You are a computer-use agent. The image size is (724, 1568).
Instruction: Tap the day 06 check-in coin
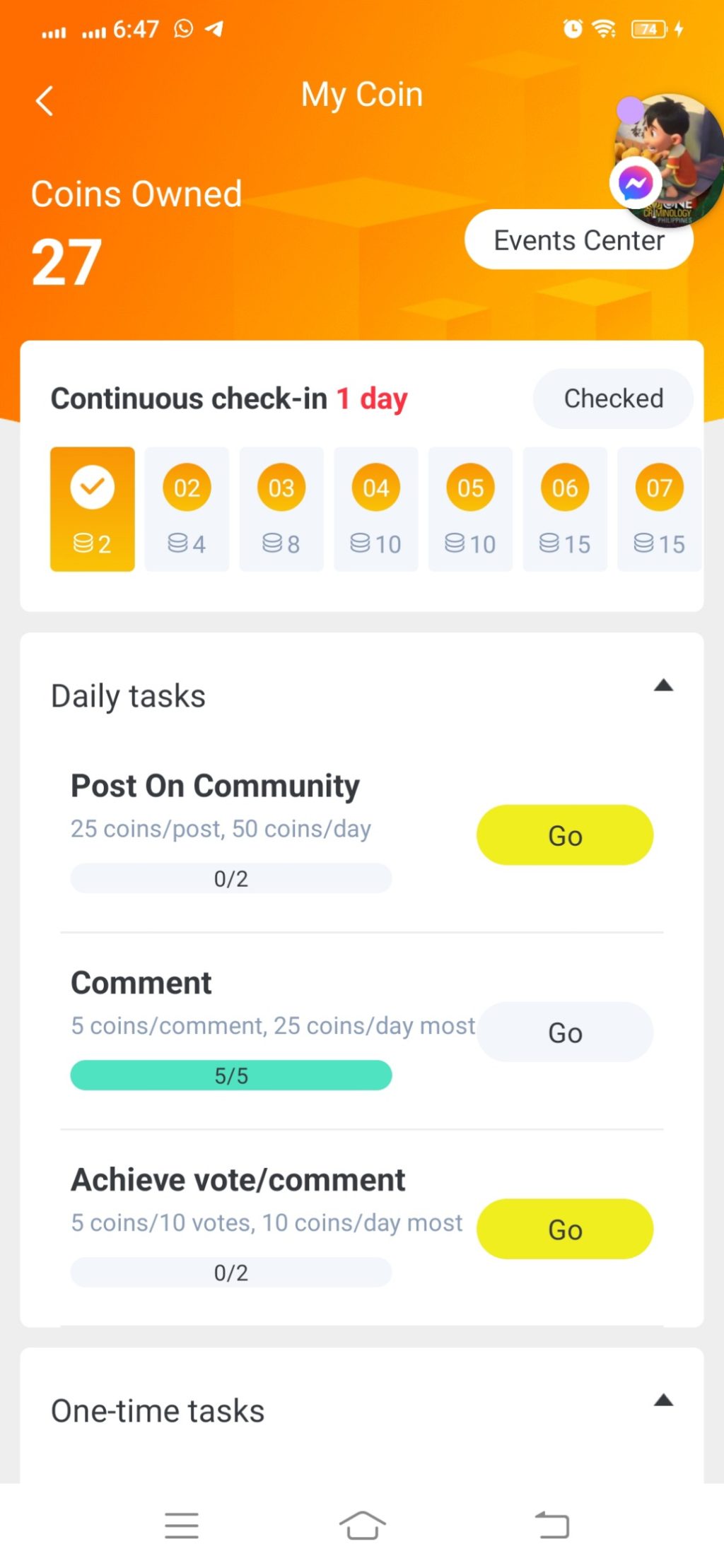565,488
